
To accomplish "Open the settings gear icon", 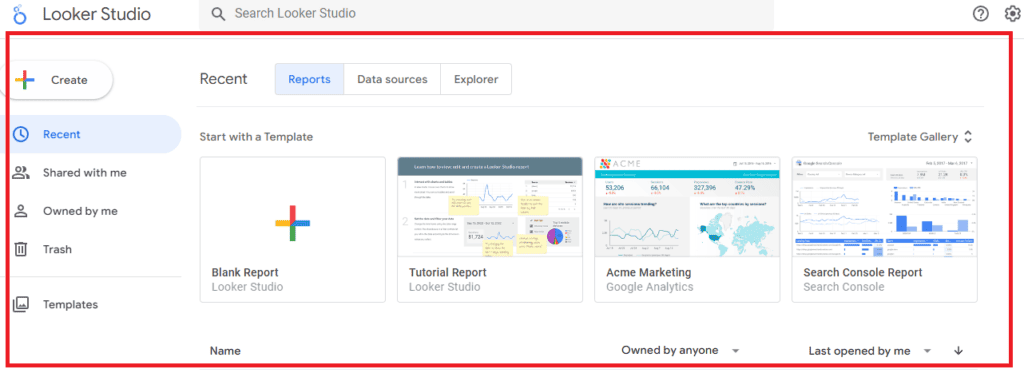I will click(1012, 14).
